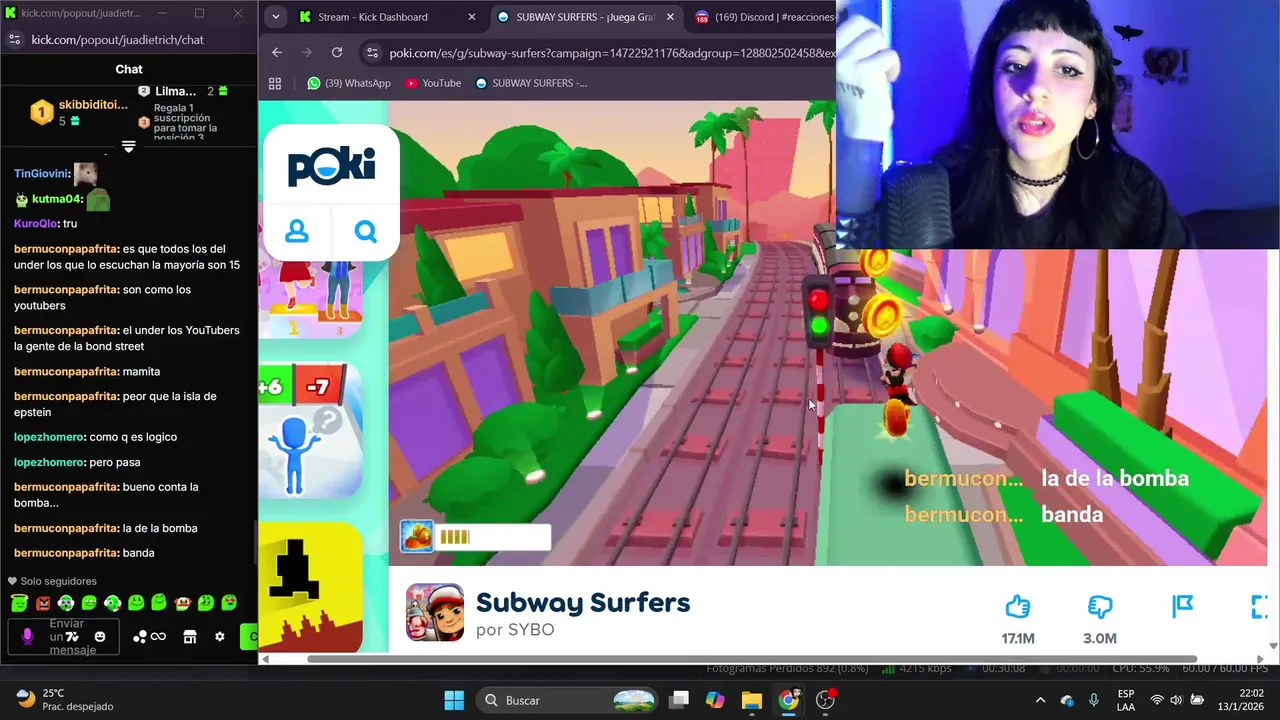Open File Explorer from taskbar

[751, 700]
